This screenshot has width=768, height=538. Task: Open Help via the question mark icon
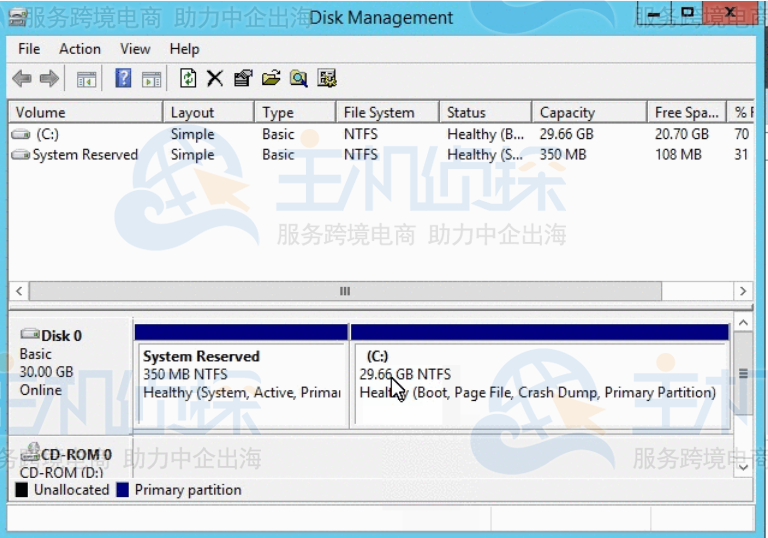pyautogui.click(x=123, y=79)
